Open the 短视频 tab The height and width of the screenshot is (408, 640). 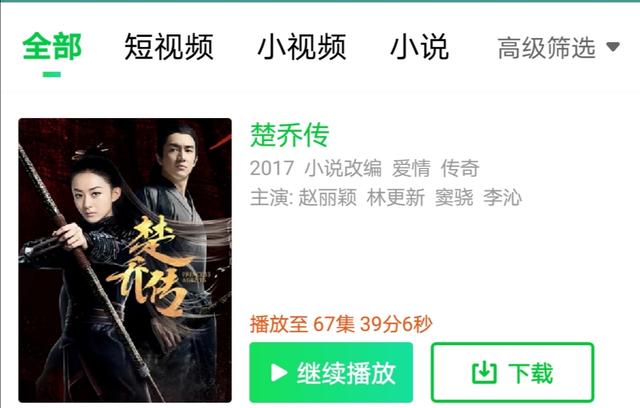pos(169,47)
